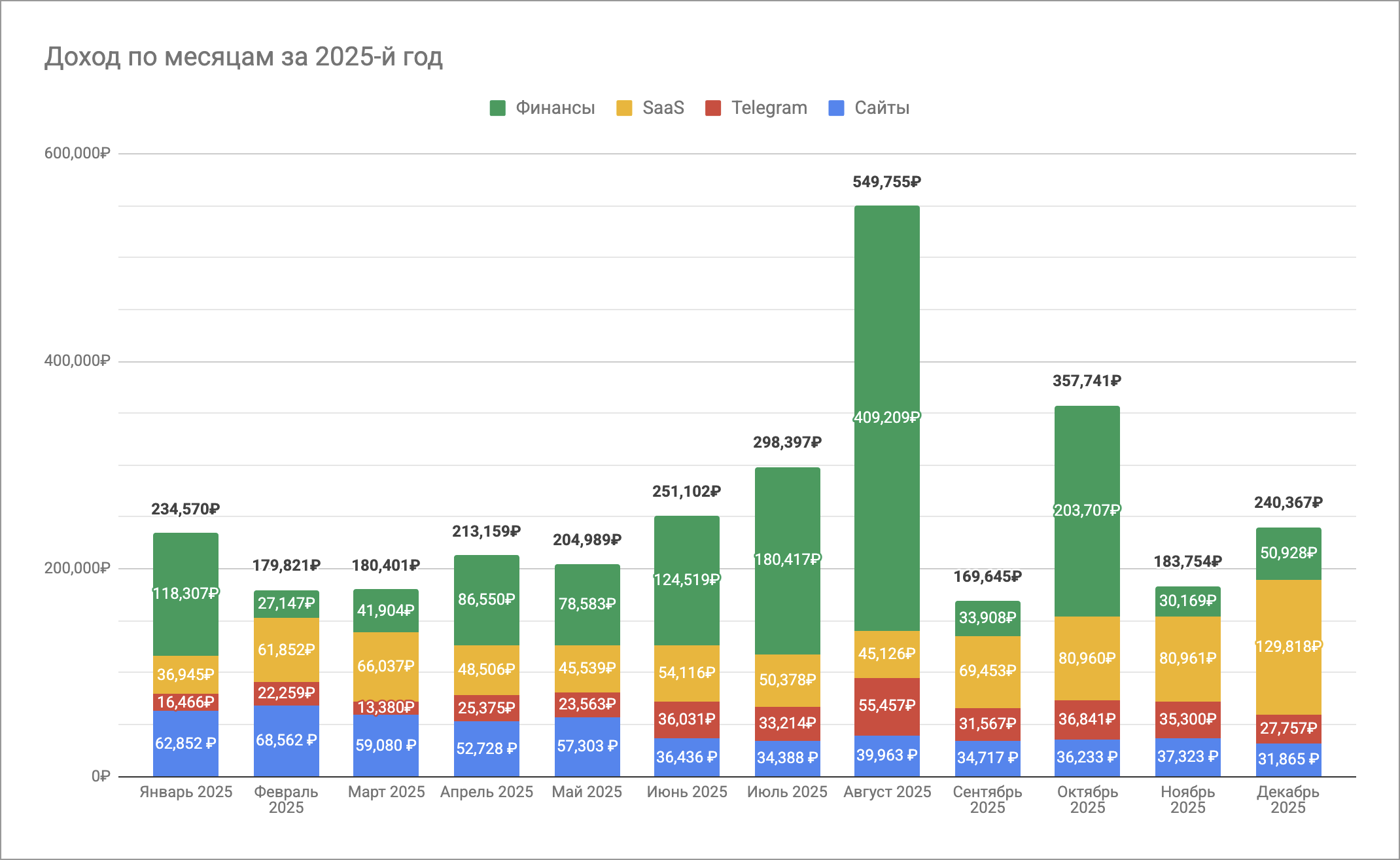Image resolution: width=1400 pixels, height=860 pixels.
Task: Select the 409,209₽ green August segment
Action: click(886, 417)
